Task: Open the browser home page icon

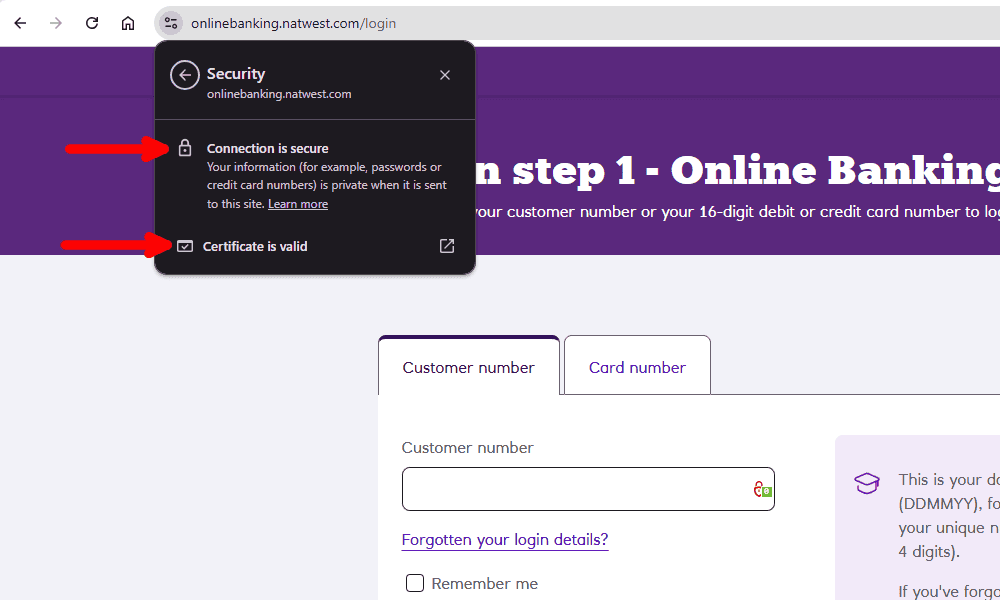Action: [x=128, y=24]
